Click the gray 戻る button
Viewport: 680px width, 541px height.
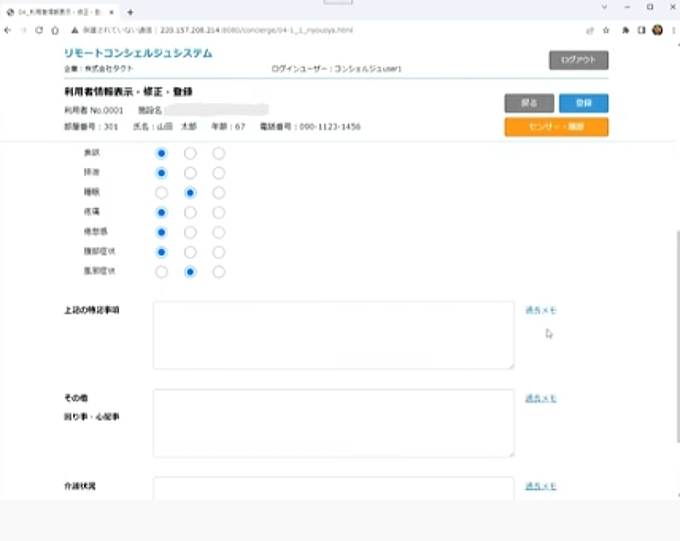tap(529, 102)
